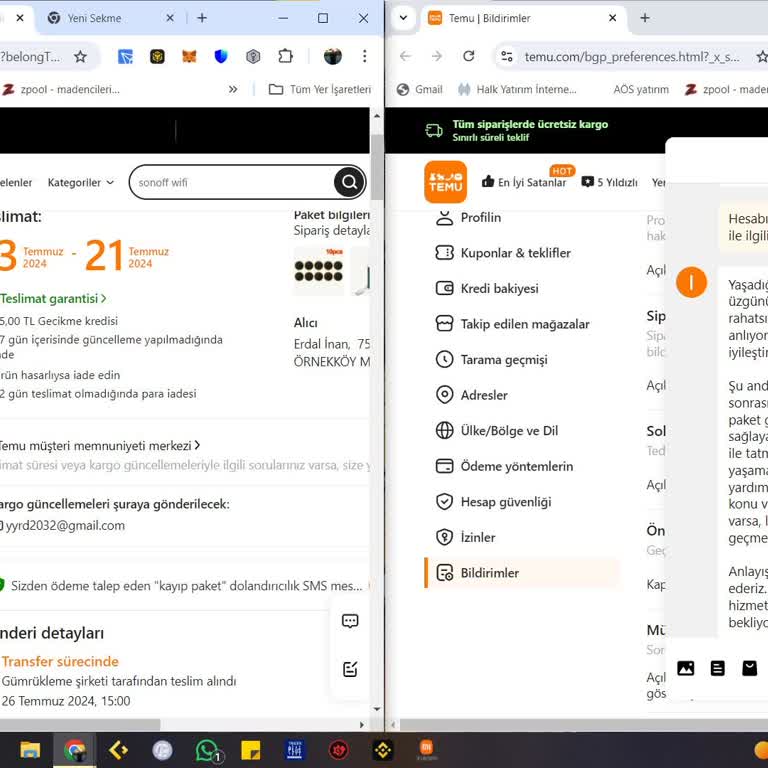
Task: Open the feedback note floating icon
Action: click(x=350, y=669)
